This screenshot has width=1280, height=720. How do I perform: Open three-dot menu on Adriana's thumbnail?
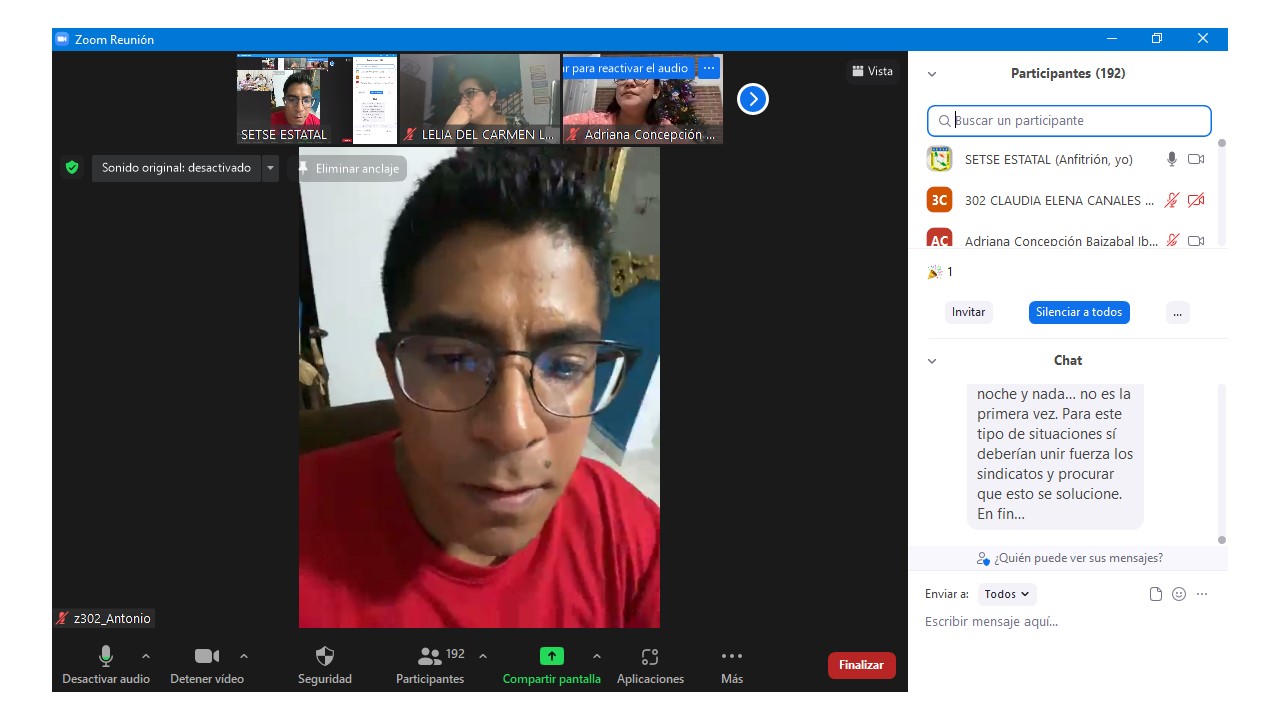[x=709, y=68]
